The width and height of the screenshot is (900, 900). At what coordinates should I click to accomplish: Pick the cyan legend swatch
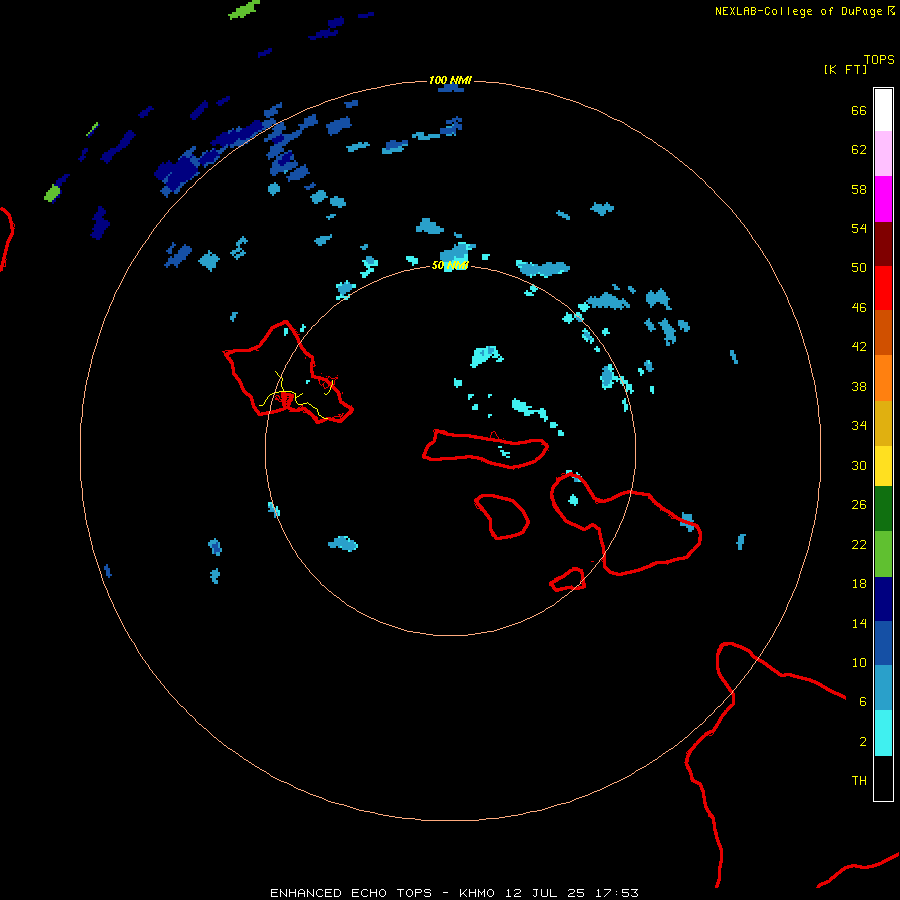[x=883, y=733]
